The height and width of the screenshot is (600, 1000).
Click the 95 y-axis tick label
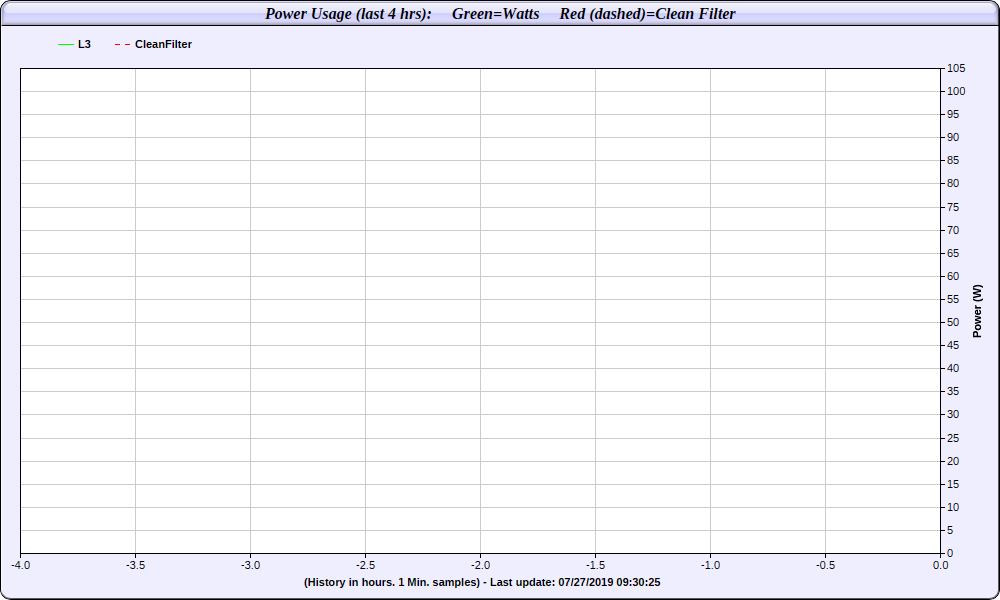(953, 114)
